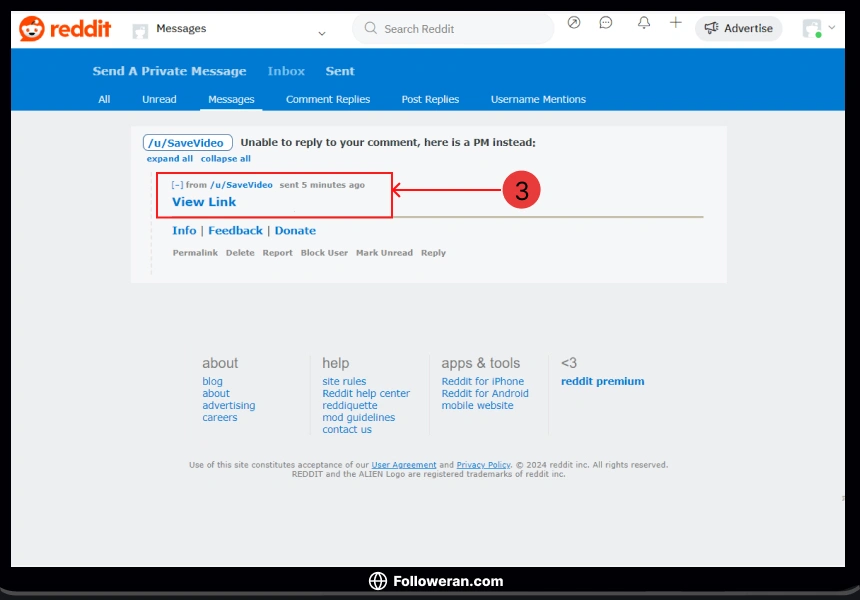The height and width of the screenshot is (600, 860).
Task: Click the View Link hyperlink
Action: pos(204,202)
